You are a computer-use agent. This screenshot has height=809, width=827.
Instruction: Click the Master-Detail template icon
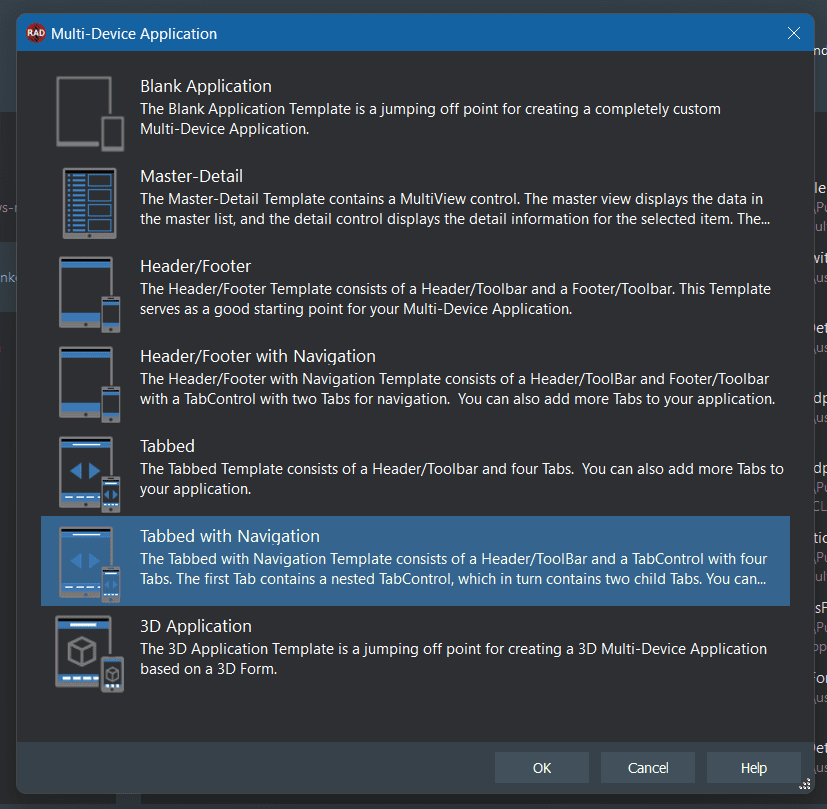click(x=89, y=202)
